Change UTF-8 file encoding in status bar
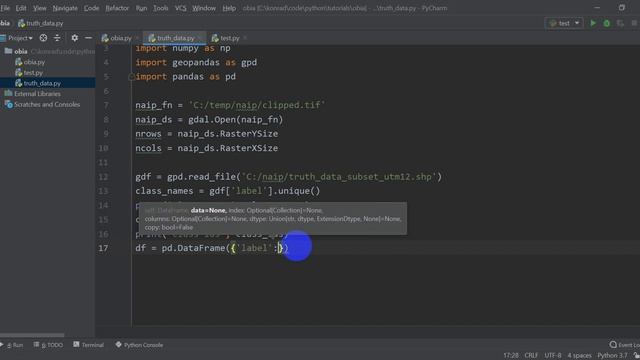640x360 pixels. 553,356
